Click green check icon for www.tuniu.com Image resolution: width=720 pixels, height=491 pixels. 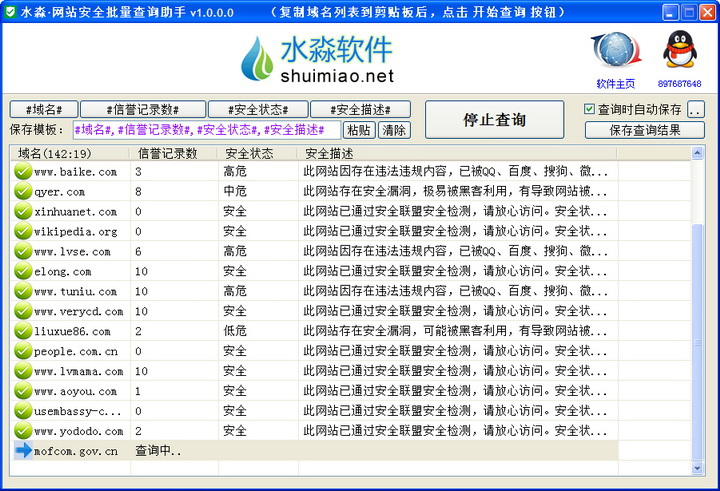(23, 291)
